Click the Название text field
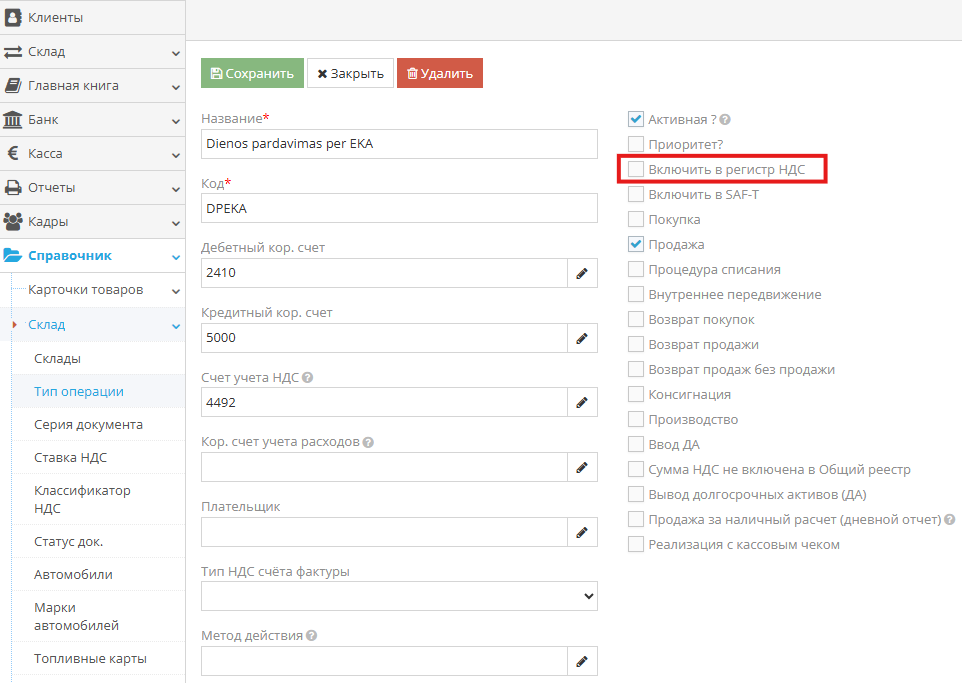Image resolution: width=962 pixels, height=683 pixels. pos(399,144)
